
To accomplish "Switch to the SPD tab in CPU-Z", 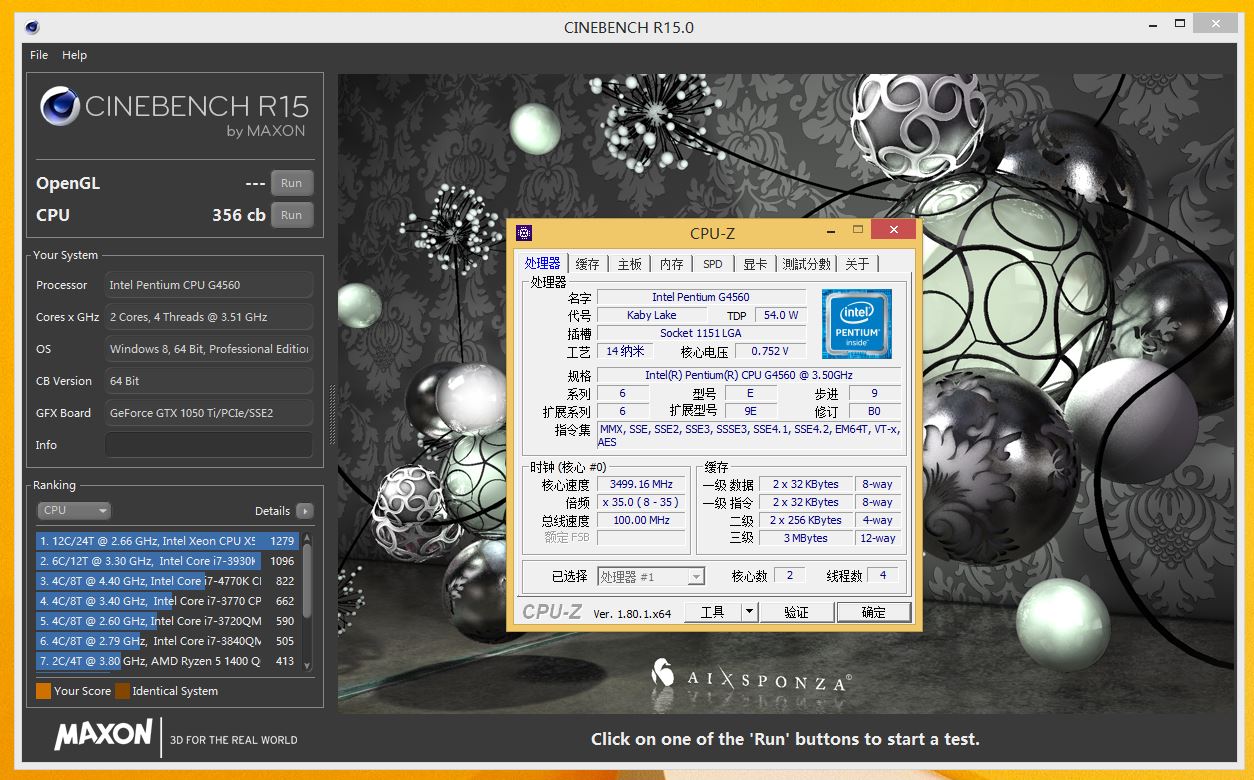I will tap(712, 263).
